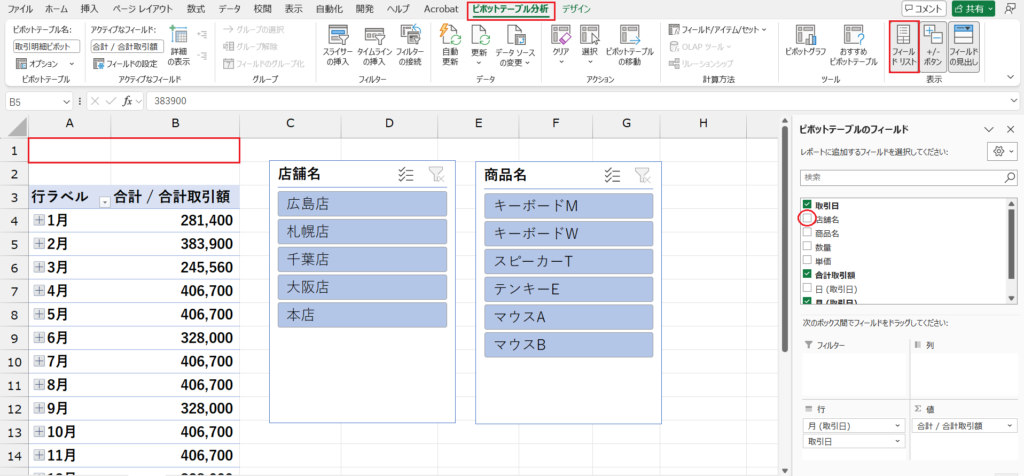Click the スライサーの挿入 (Insert Slicer) icon

coord(337,42)
